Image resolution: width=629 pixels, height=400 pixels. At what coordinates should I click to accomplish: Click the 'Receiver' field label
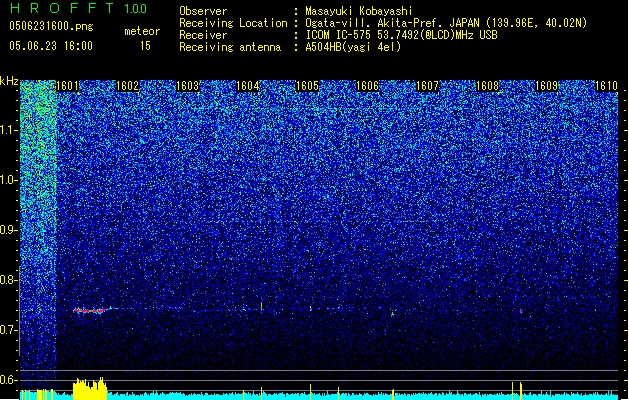pyautogui.click(x=203, y=35)
